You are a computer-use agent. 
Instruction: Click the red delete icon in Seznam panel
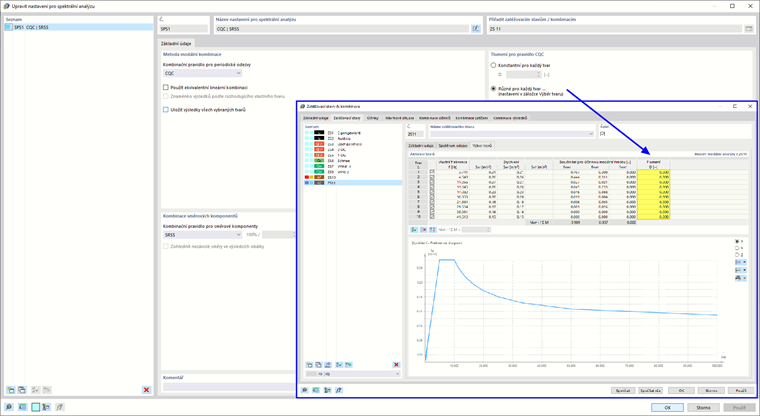[146, 390]
